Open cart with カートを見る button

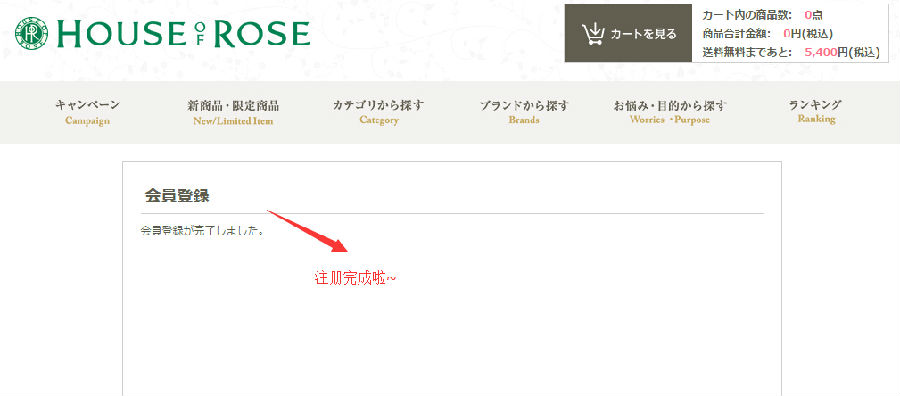(x=629, y=33)
